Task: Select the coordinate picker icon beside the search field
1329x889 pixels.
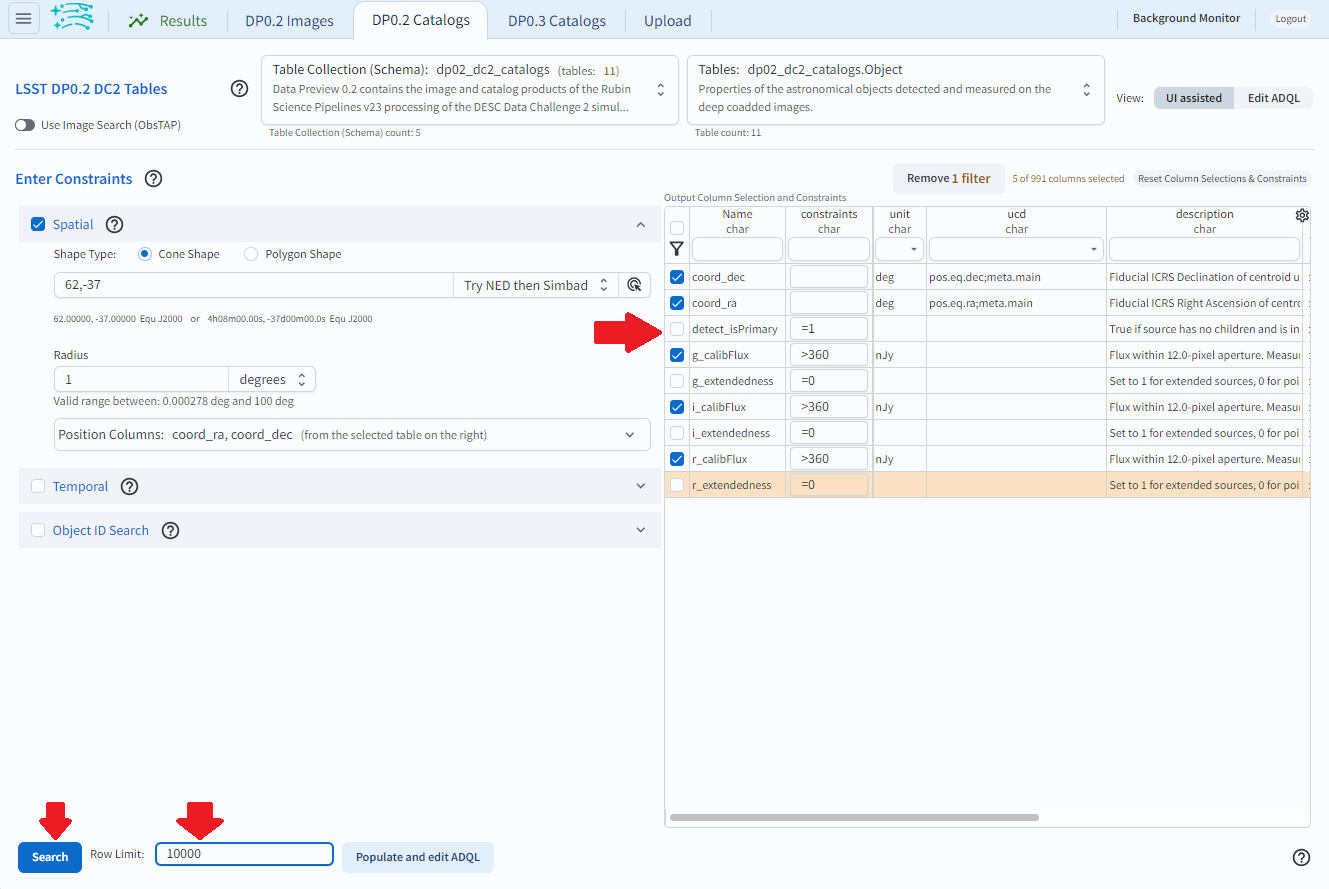Action: [x=635, y=285]
